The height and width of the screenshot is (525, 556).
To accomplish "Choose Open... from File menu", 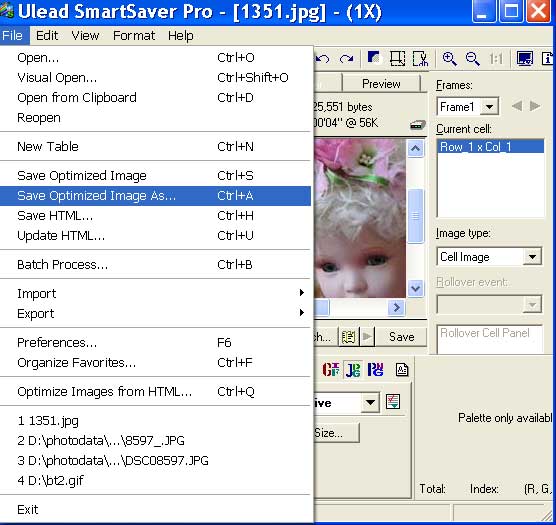I will [x=155, y=57].
